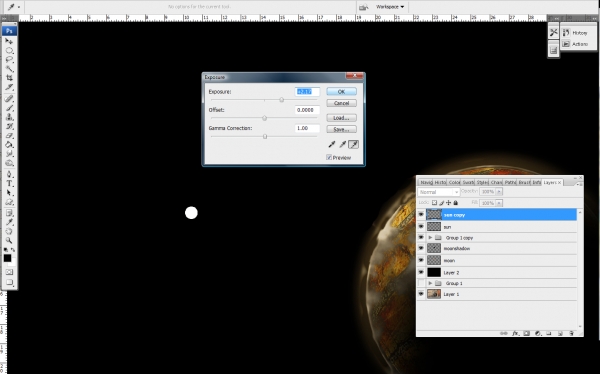Click the Save... button
The image size is (600, 374).
pos(341,129)
